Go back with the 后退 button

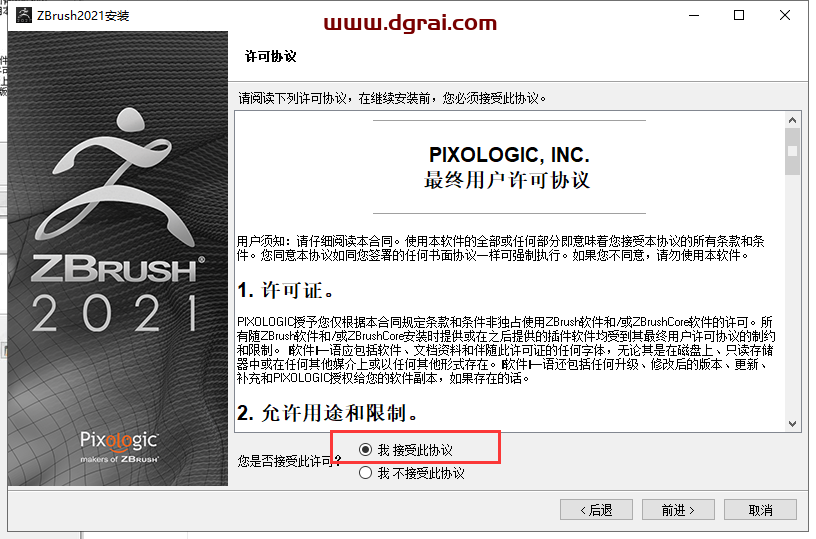click(x=596, y=510)
